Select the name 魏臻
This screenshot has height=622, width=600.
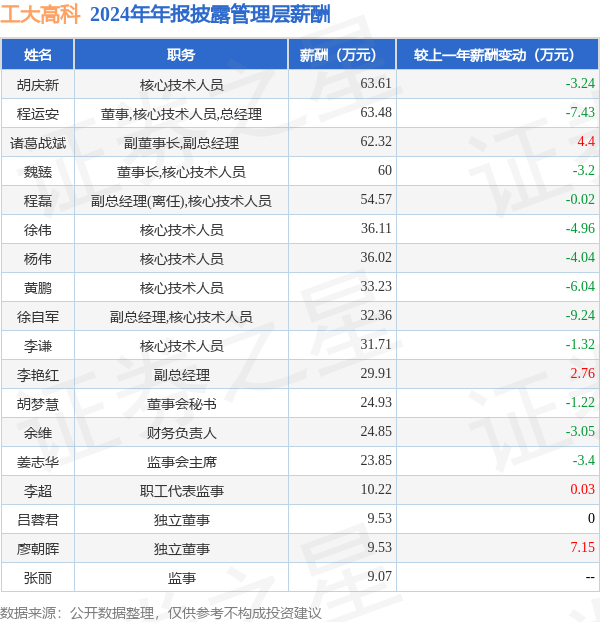point(38,172)
